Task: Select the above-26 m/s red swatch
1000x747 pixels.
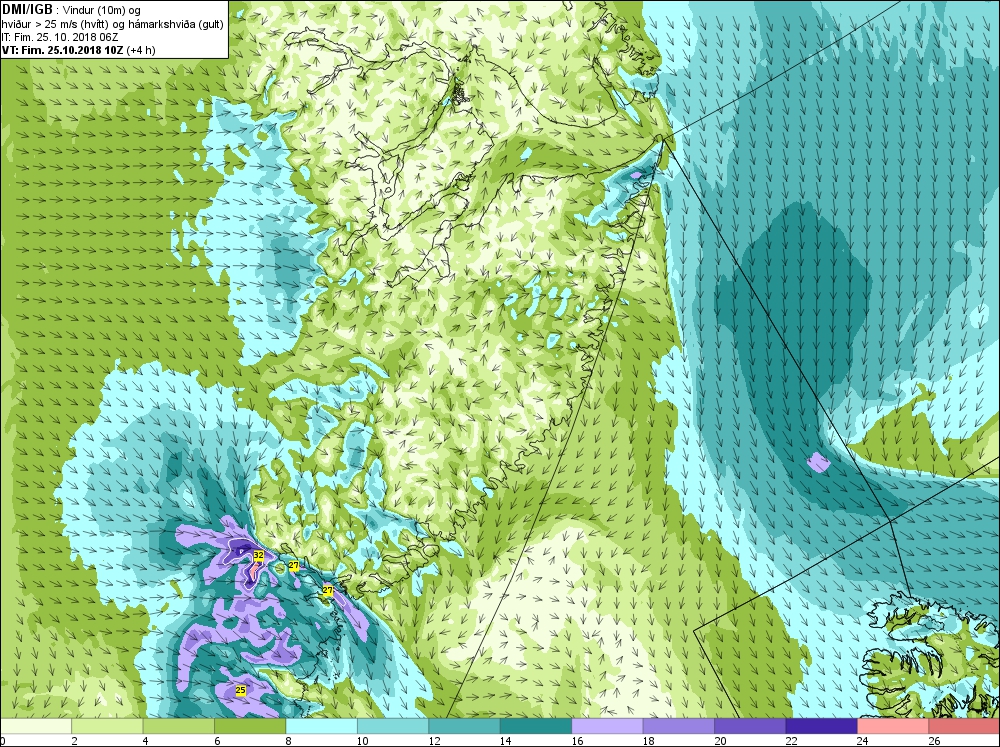Action: 964,727
